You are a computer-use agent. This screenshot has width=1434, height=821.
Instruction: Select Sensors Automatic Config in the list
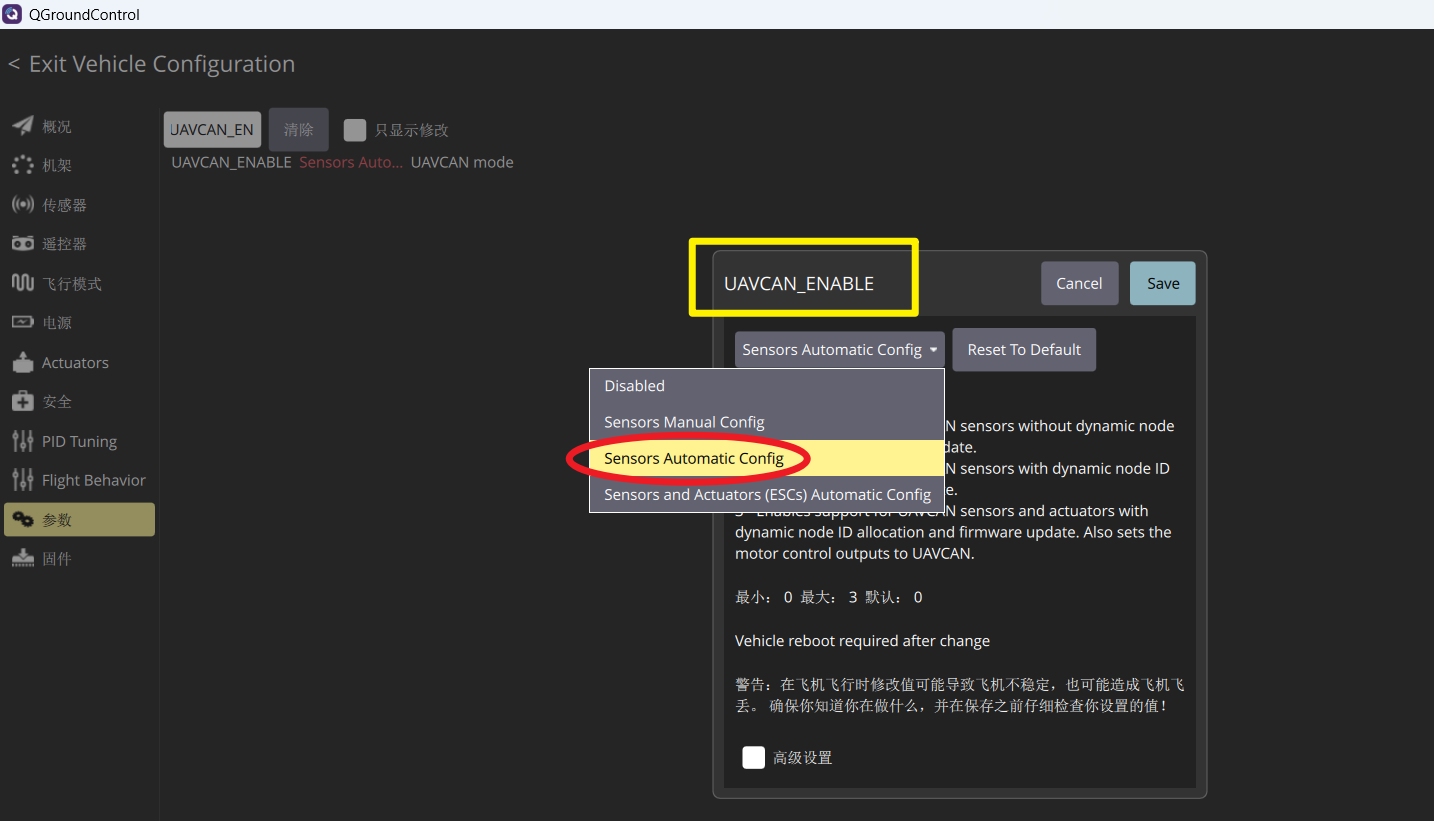click(x=767, y=458)
